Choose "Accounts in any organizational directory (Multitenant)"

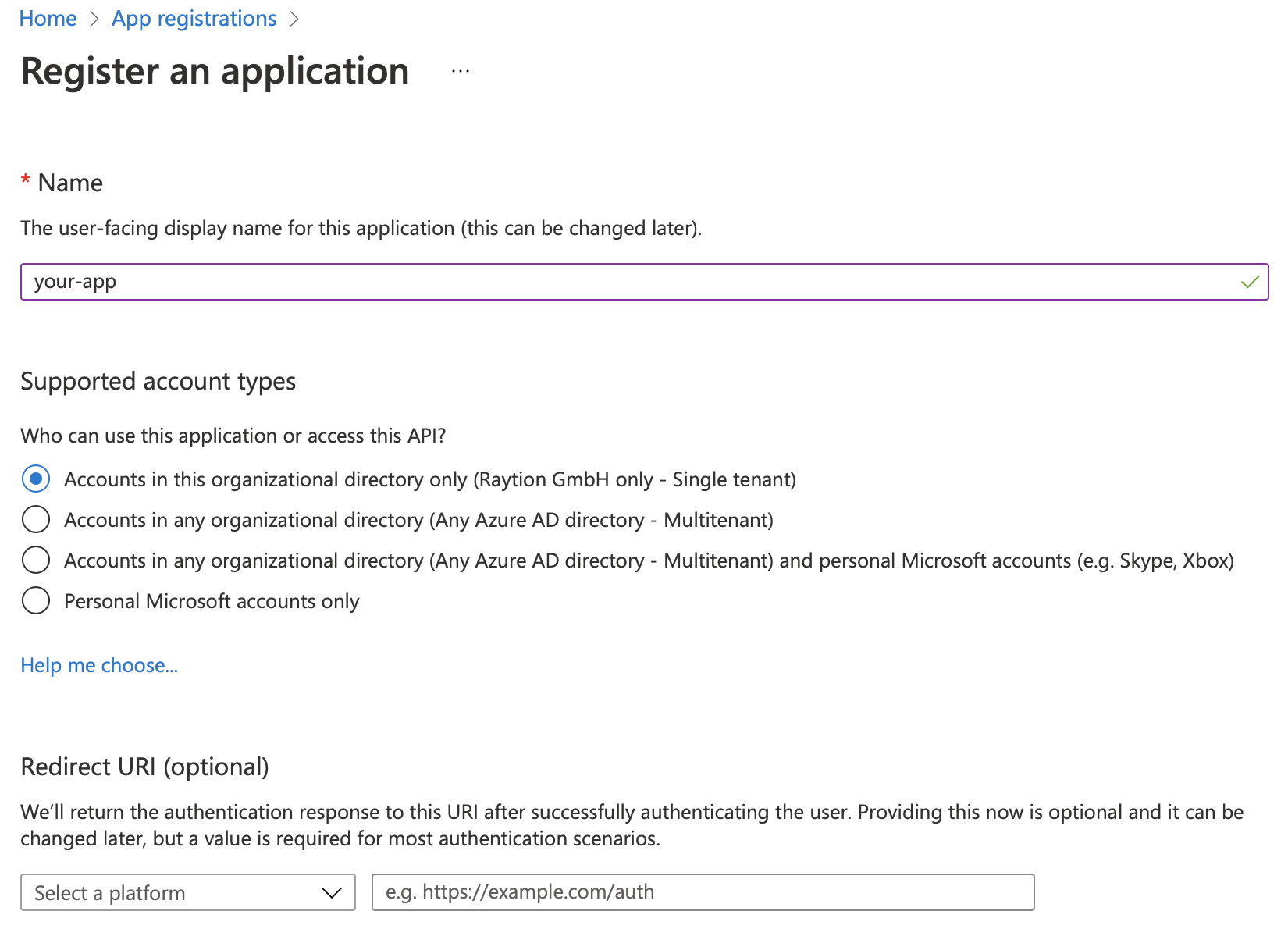[x=35, y=519]
